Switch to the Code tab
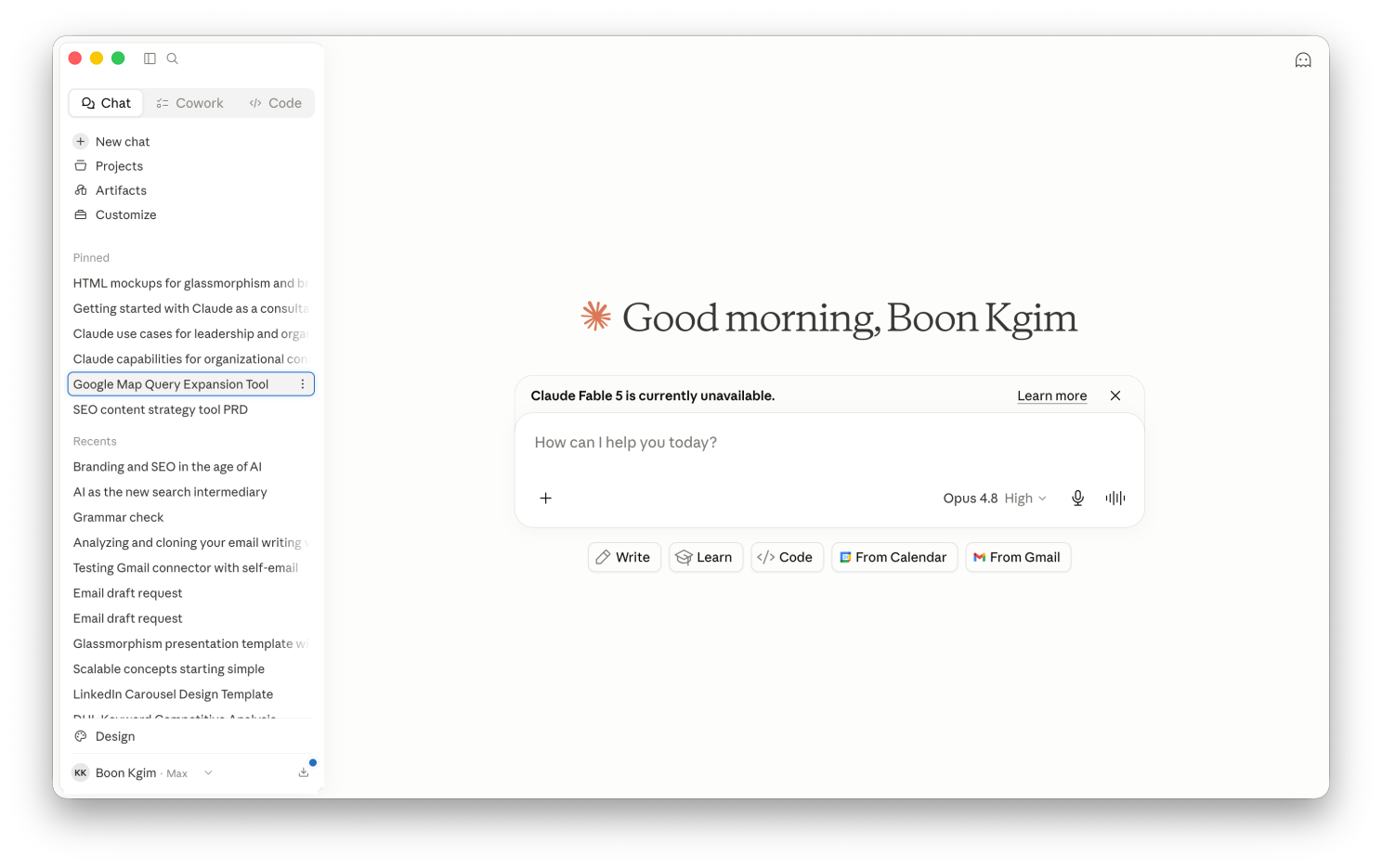 coord(275,103)
